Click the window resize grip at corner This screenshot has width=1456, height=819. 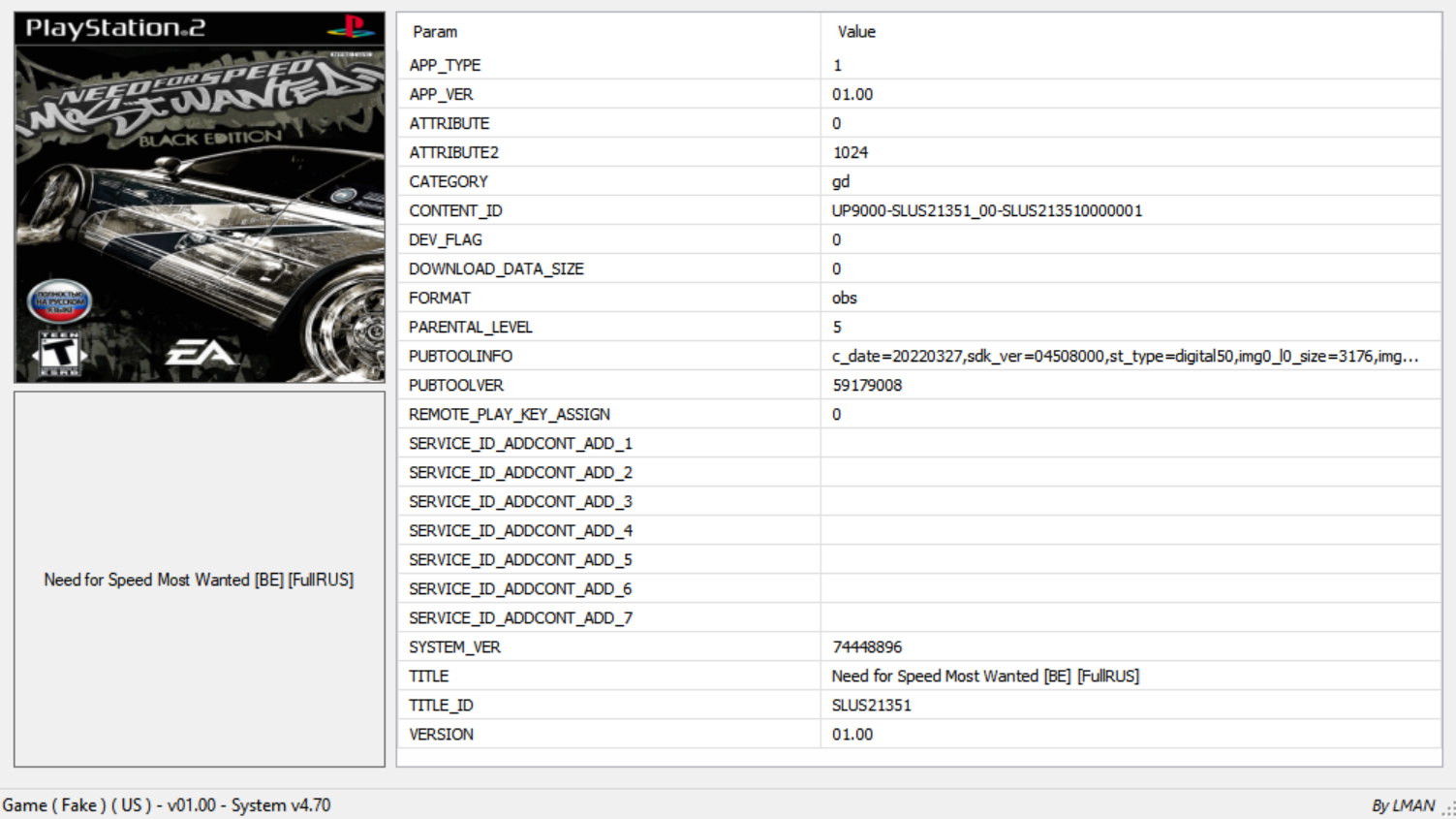[x=1448, y=810]
